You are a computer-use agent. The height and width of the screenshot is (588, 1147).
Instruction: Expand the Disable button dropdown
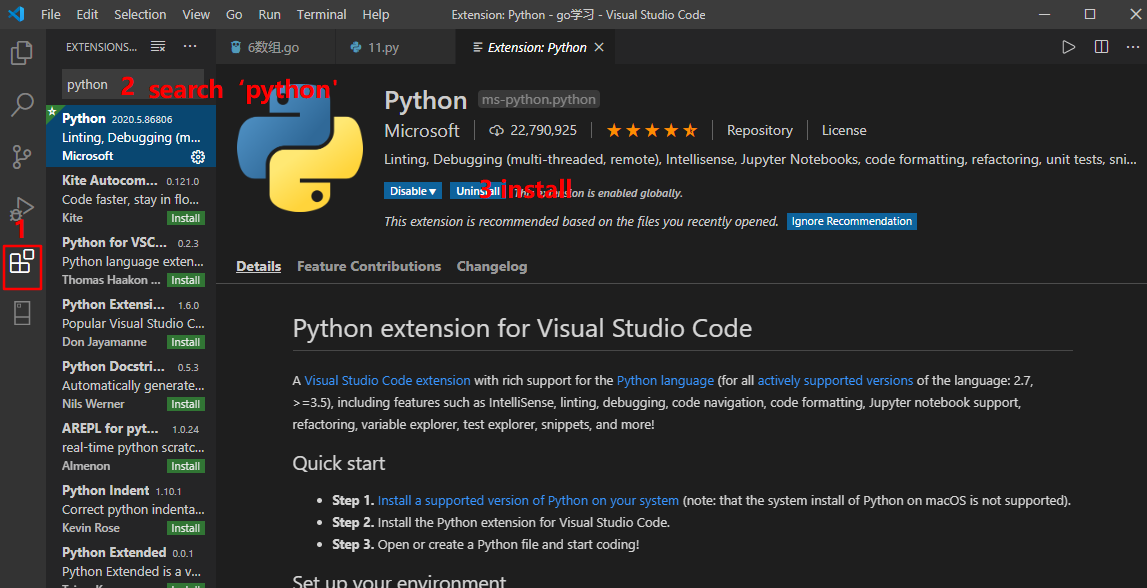(x=433, y=191)
